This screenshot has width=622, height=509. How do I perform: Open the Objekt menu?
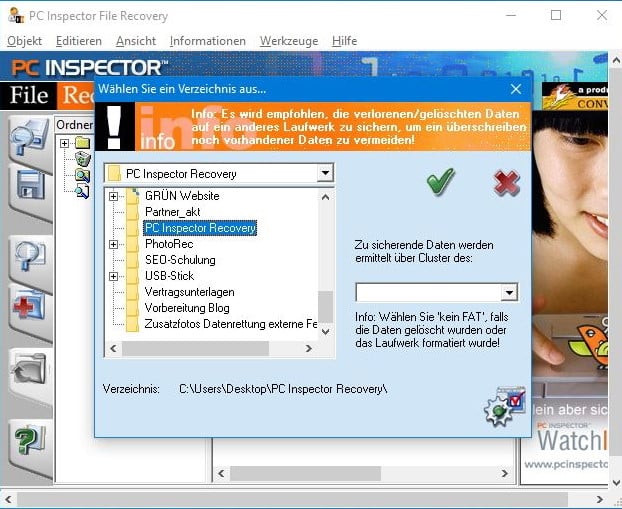tap(24, 41)
